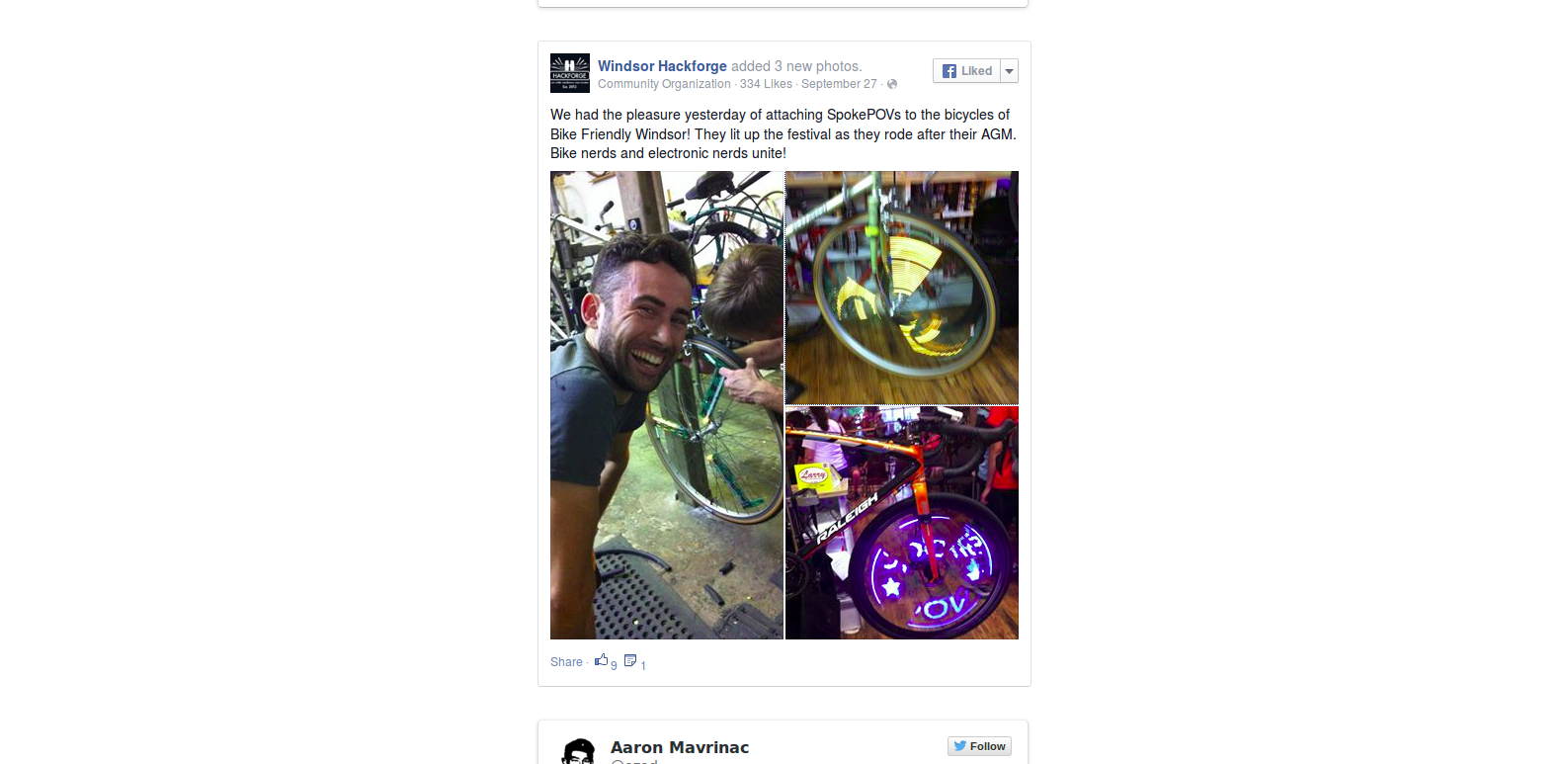
Task: Click the Community Organization label
Action: pyautogui.click(x=664, y=84)
